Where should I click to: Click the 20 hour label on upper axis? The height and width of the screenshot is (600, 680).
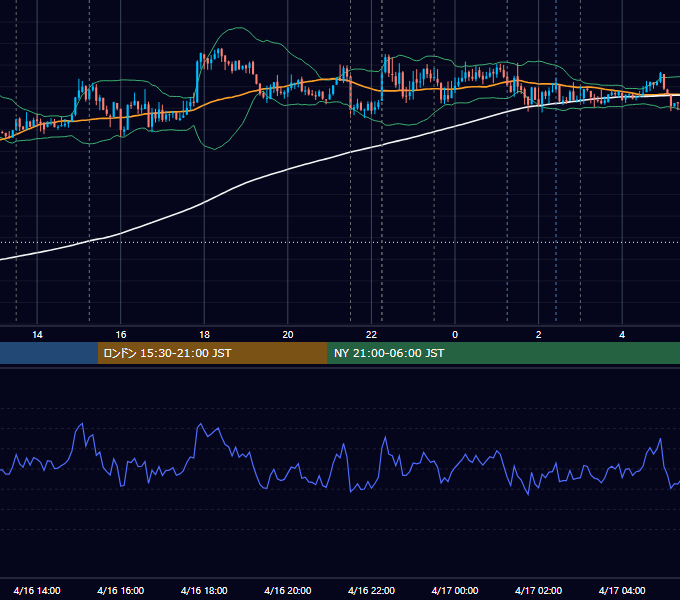(x=288, y=335)
